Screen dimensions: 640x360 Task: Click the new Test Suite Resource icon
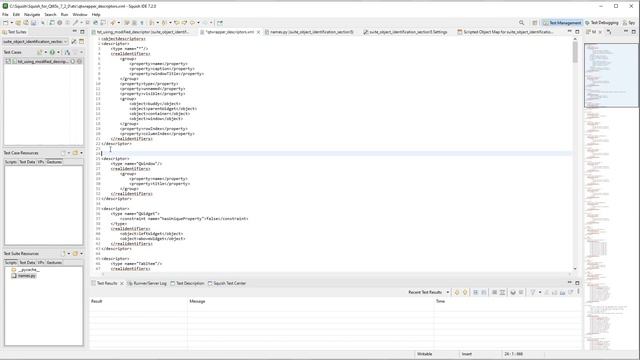(63, 253)
